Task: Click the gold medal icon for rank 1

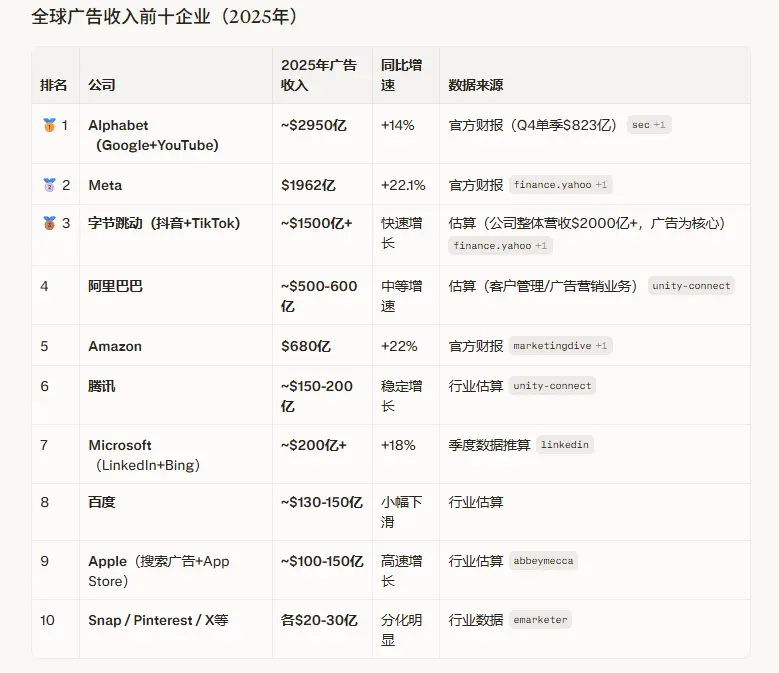Action: click(49, 125)
